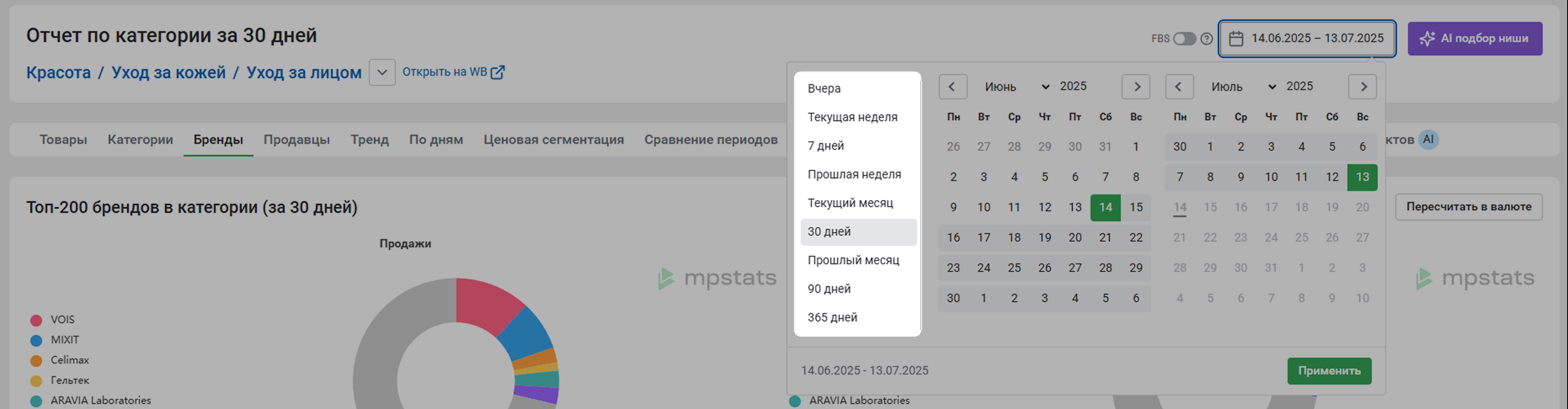Open the date range field 14.06.2025 – 13.07.2025

(x=1307, y=39)
